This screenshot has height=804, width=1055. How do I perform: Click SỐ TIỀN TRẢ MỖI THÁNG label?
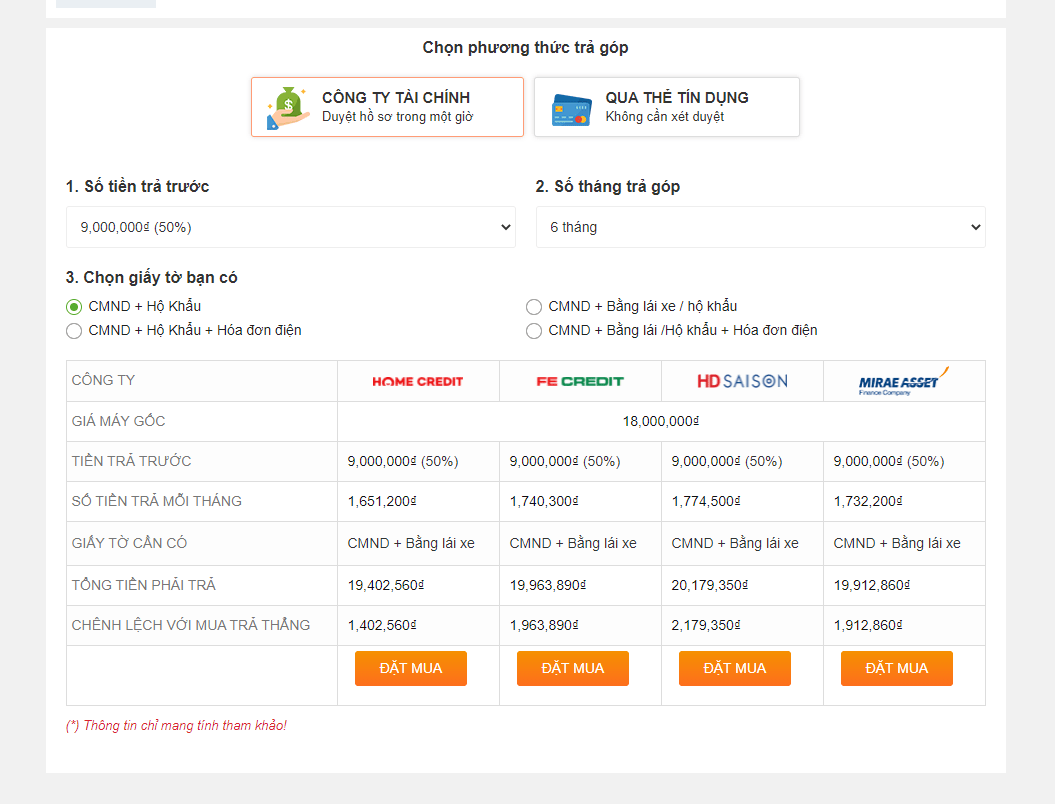(157, 501)
